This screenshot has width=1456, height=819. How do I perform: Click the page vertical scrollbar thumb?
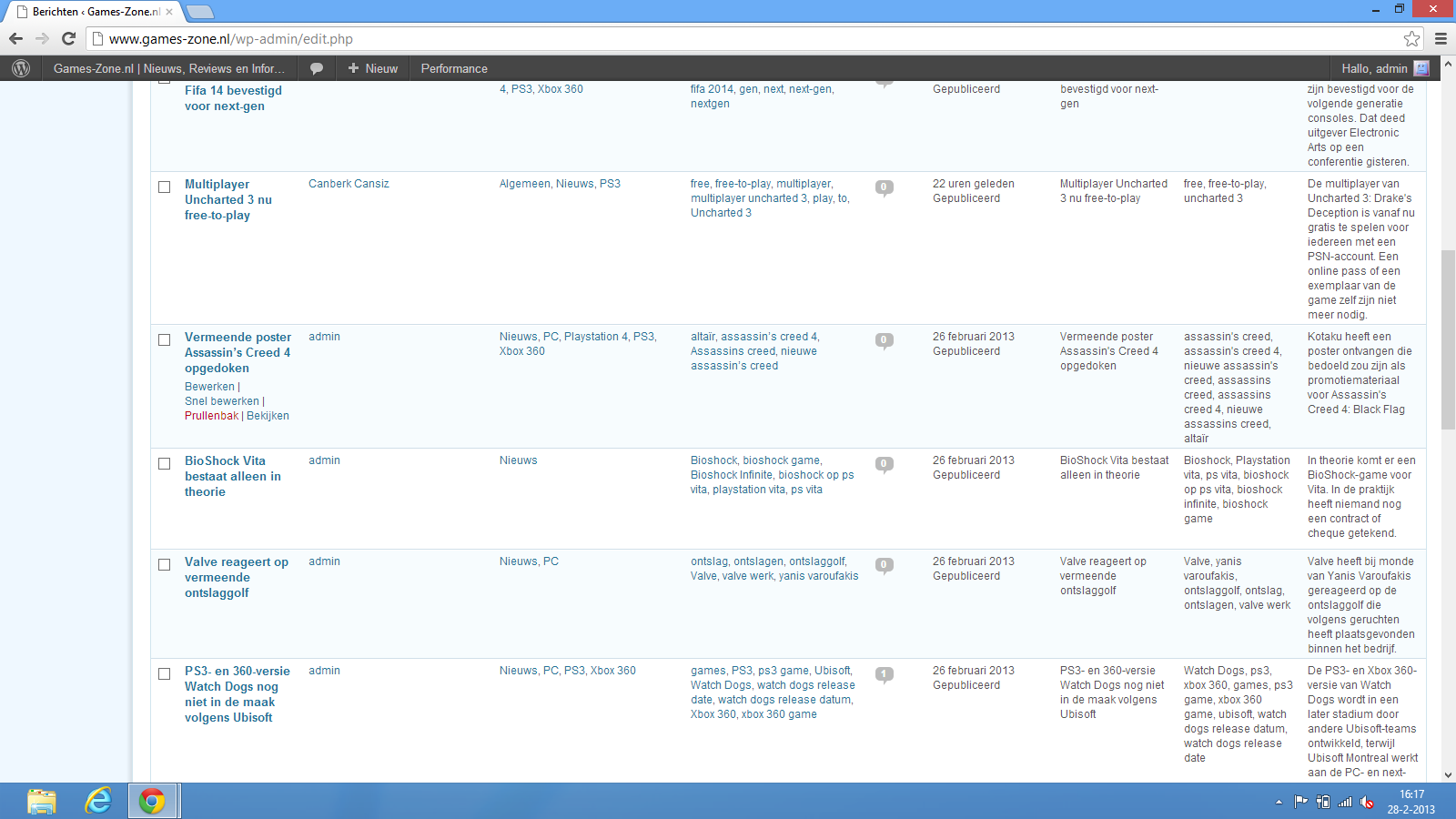point(1448,339)
